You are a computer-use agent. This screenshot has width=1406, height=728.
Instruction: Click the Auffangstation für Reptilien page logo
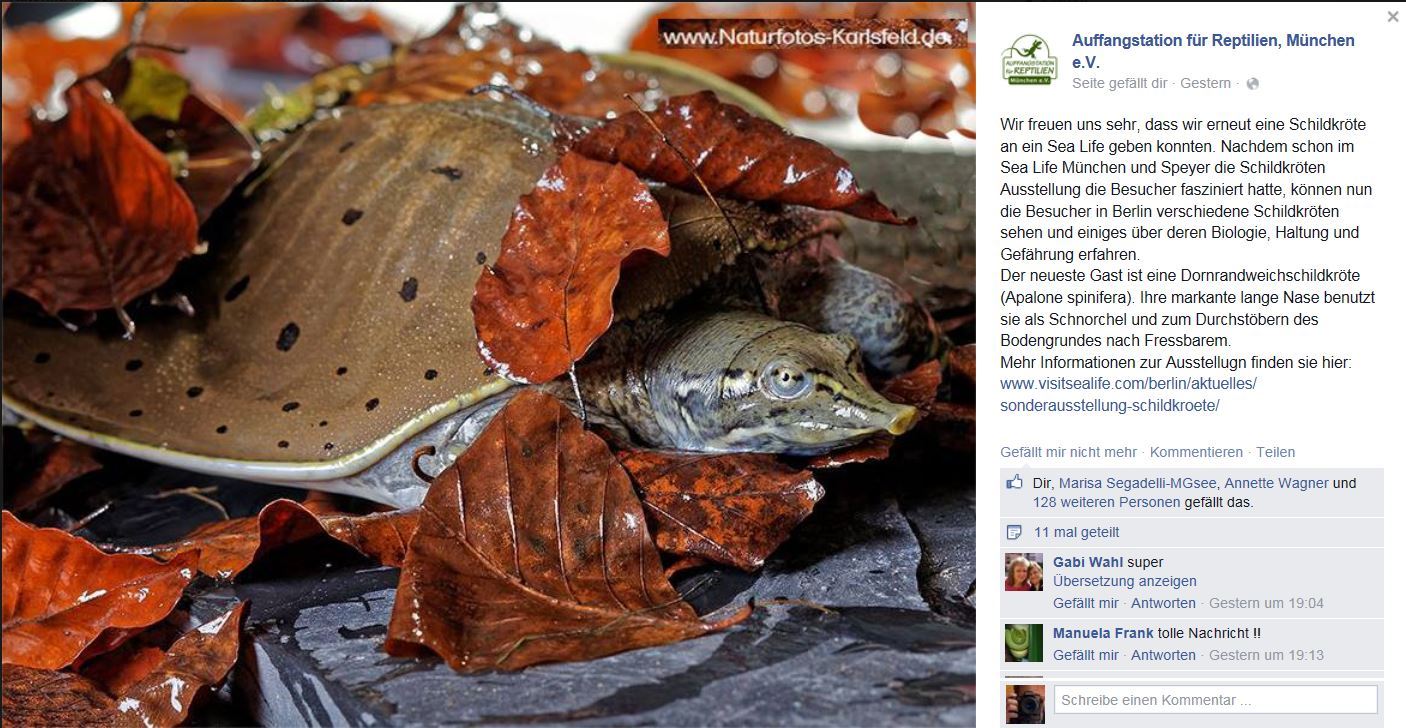1030,59
